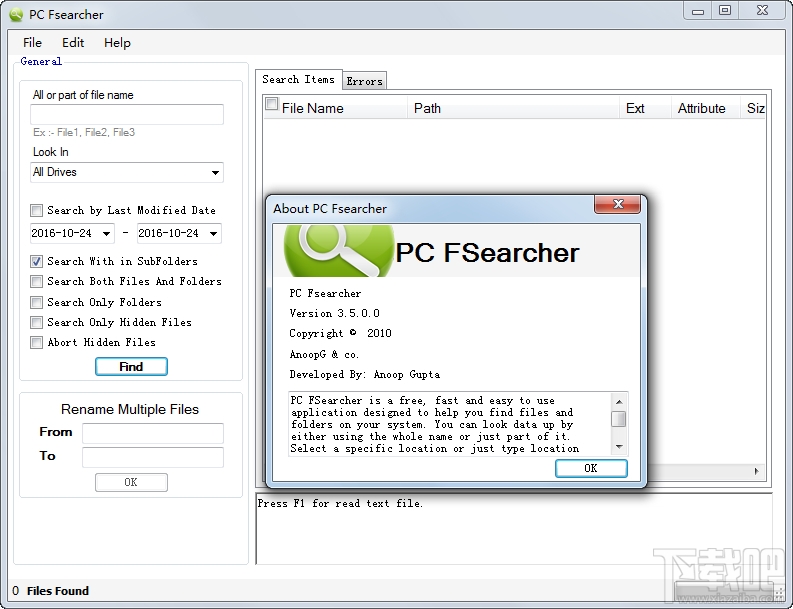Click 'Developed By: Anoop Gupta' text
Screen dimensions: 793x609
click(x=365, y=375)
